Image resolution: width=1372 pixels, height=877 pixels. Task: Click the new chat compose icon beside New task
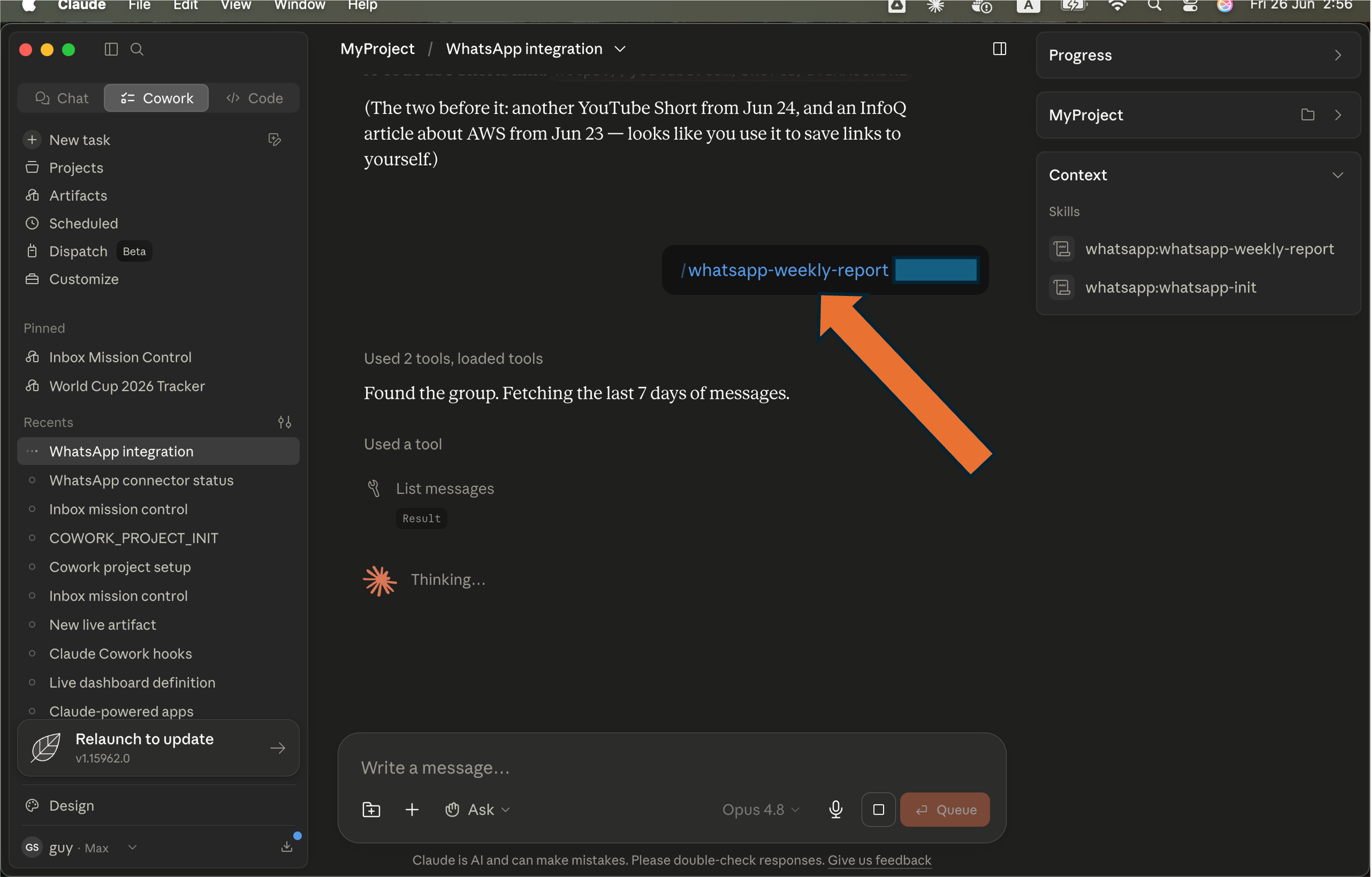[x=274, y=140]
